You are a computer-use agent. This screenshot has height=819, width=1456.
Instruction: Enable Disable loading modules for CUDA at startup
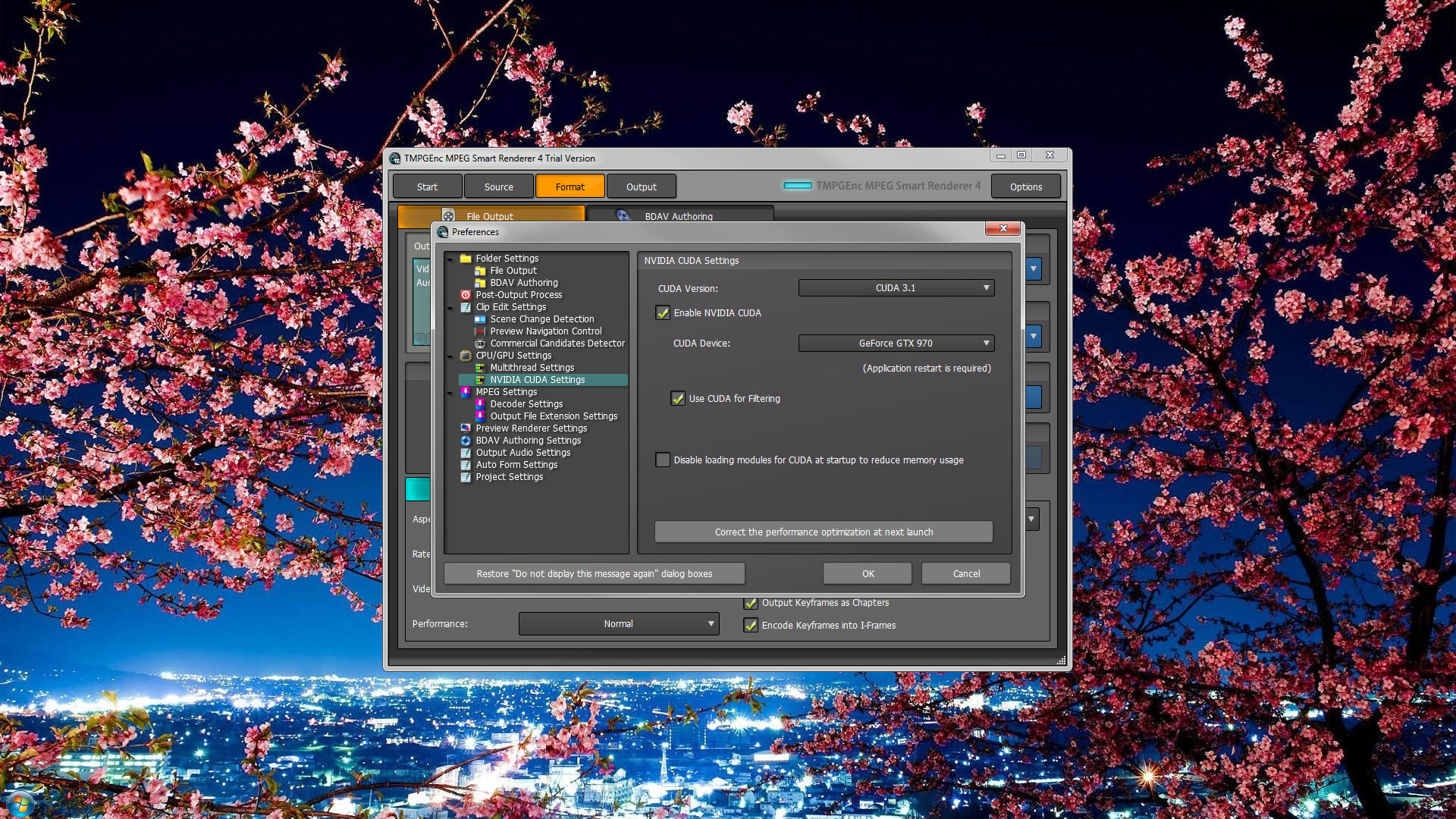pyautogui.click(x=663, y=460)
